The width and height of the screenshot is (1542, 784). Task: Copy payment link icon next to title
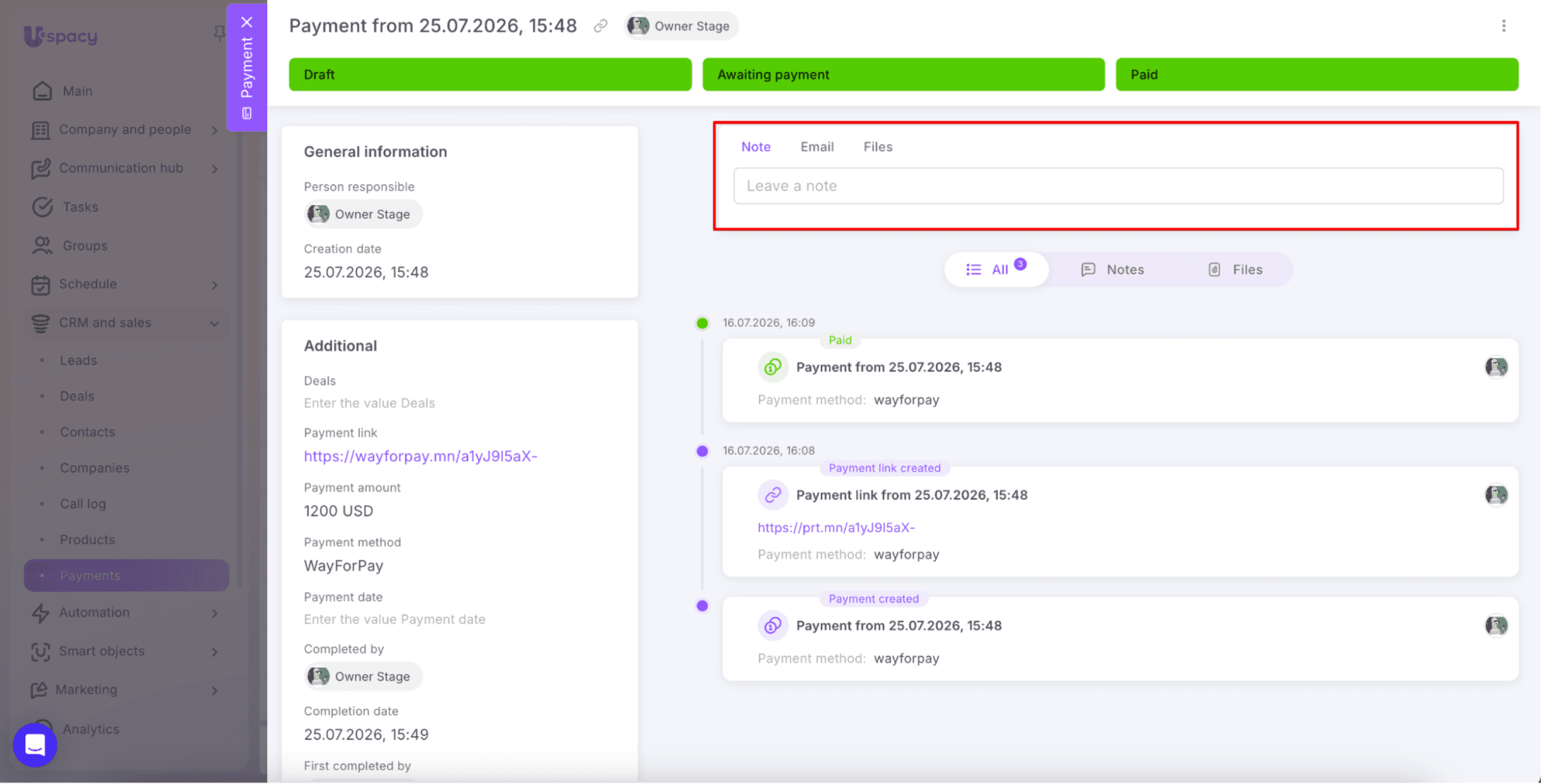(601, 26)
